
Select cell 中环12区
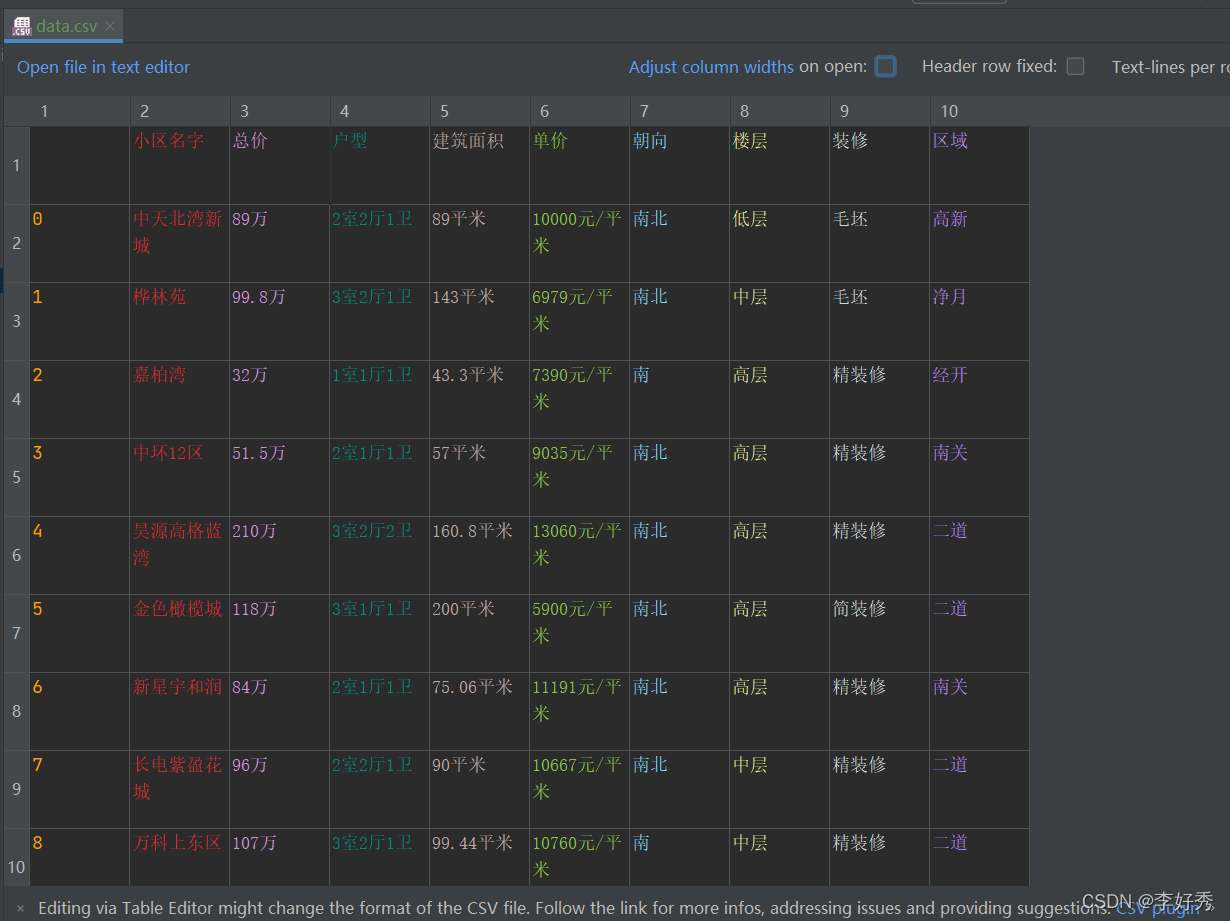180,477
